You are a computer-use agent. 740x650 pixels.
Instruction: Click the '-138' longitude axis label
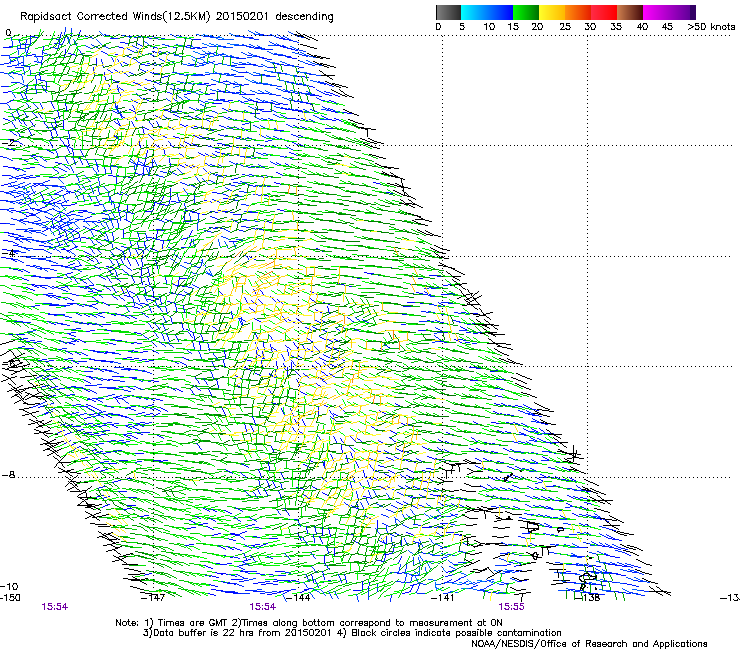point(588,598)
